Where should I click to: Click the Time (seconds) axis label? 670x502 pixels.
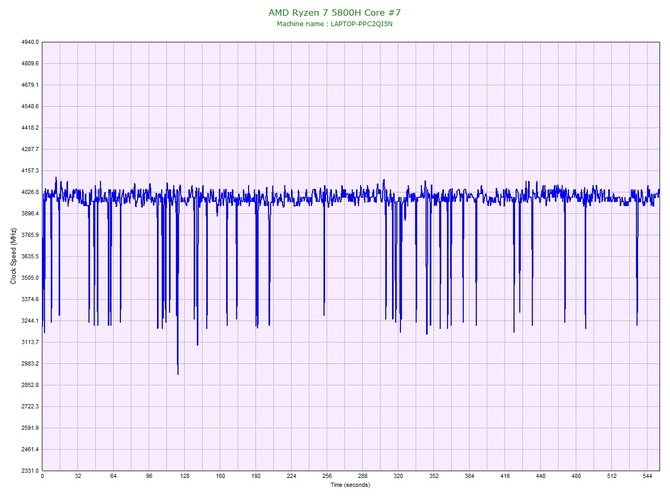[x=350, y=485]
